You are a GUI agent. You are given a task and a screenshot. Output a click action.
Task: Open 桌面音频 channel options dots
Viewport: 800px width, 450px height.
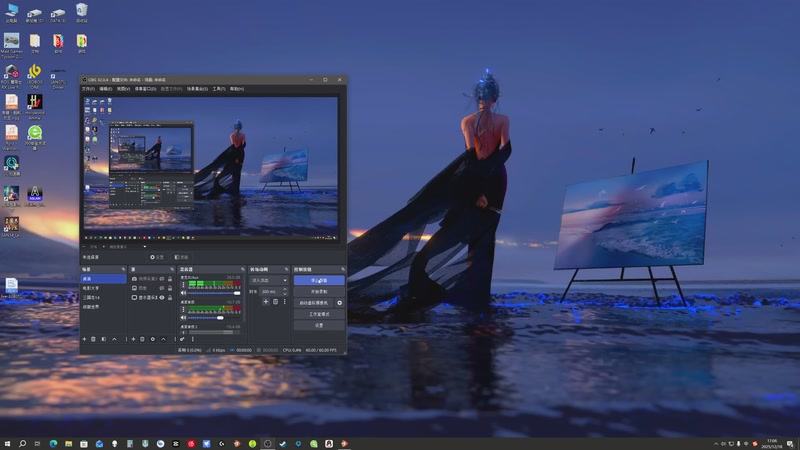[x=183, y=310]
